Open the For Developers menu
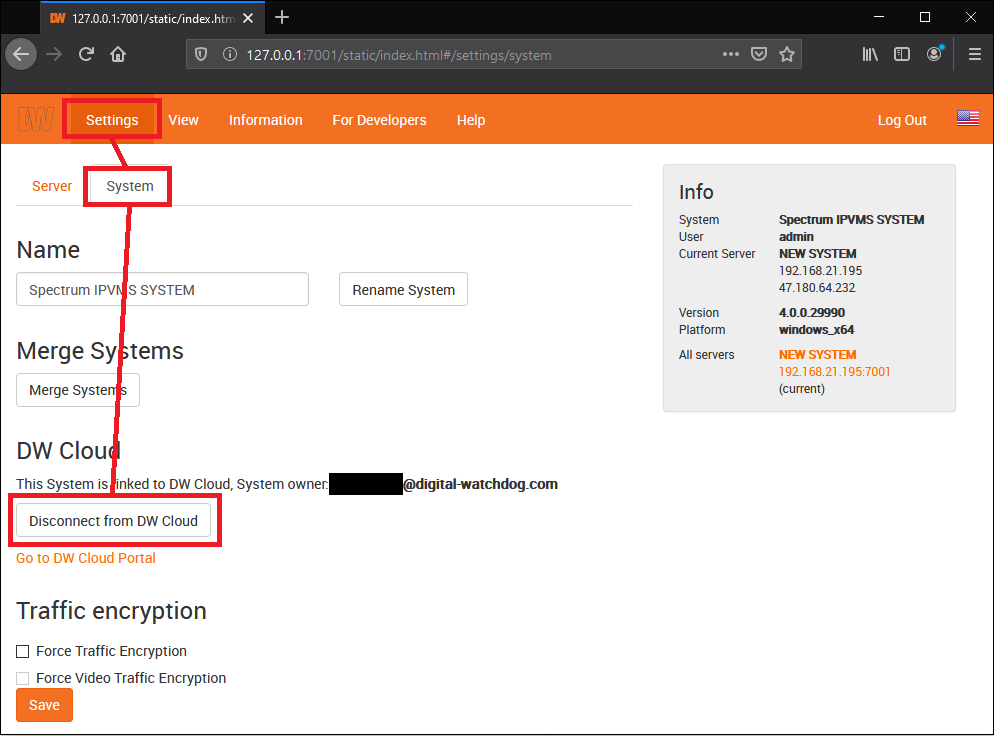This screenshot has height=736, width=994. 379,120
